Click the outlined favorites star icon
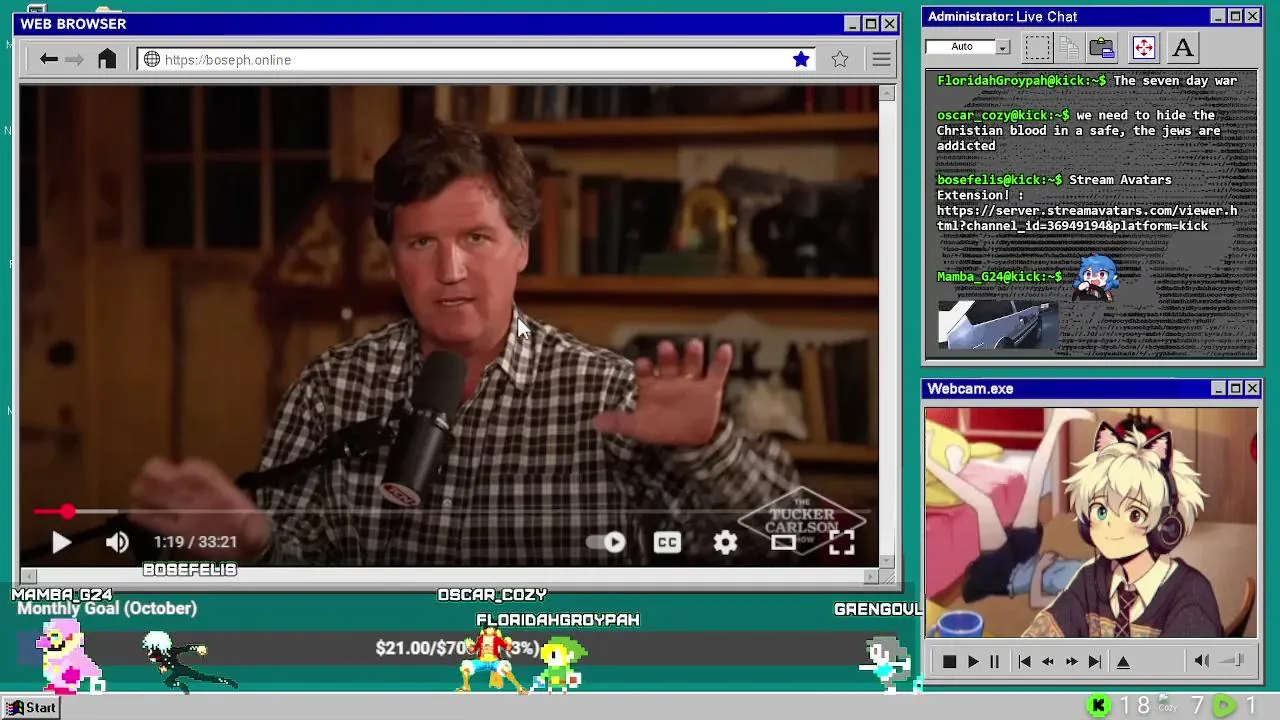Image resolution: width=1280 pixels, height=720 pixels. pyautogui.click(x=840, y=59)
